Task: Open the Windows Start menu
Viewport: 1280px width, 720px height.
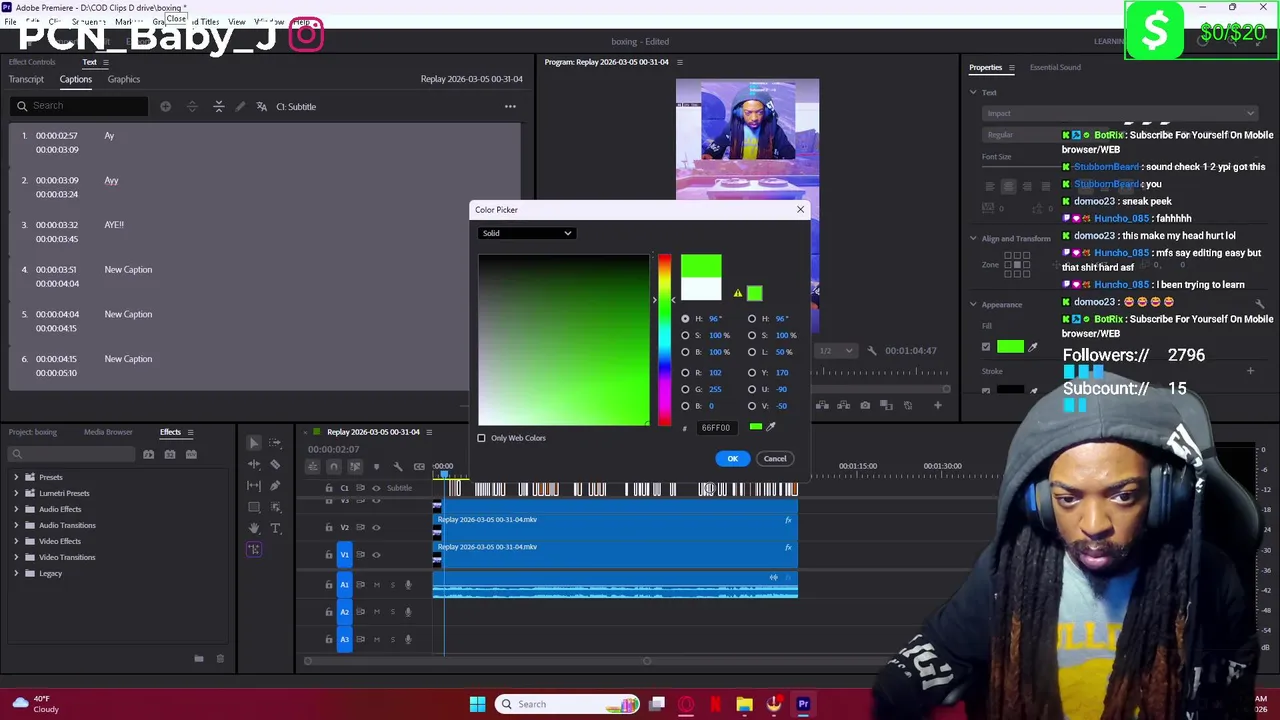Action: 477,704
